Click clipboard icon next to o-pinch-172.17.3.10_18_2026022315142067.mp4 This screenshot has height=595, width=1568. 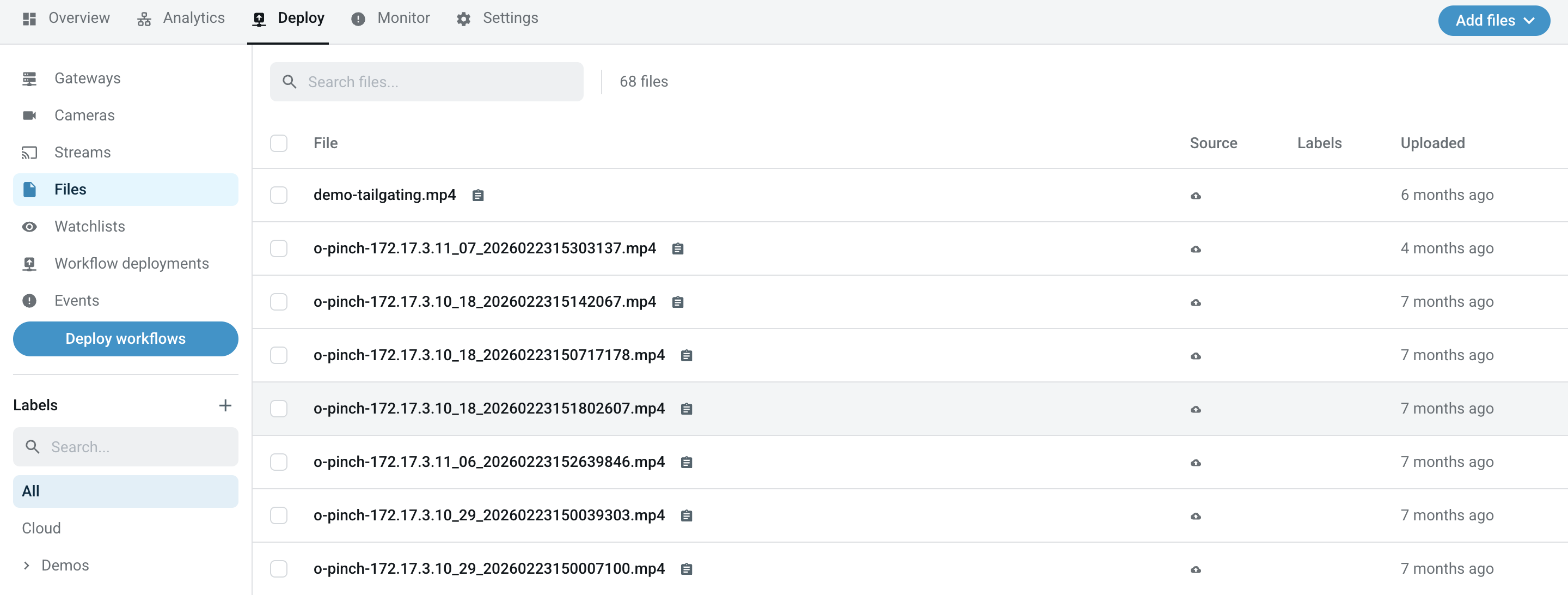point(677,302)
